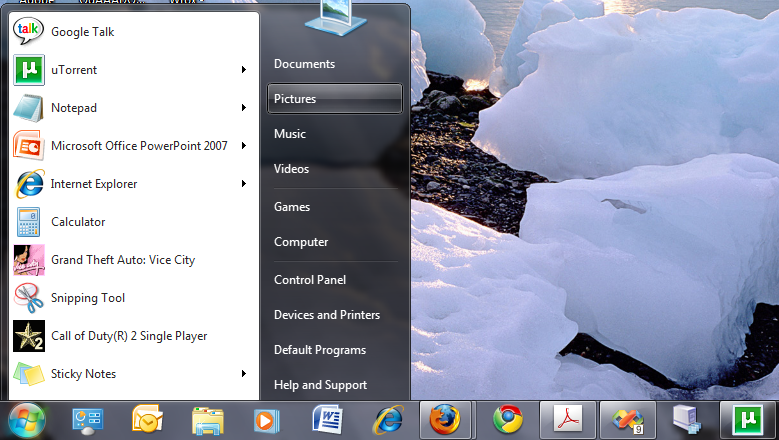Expand Sticky Notes jump list arrow
The image size is (779, 440).
point(243,373)
